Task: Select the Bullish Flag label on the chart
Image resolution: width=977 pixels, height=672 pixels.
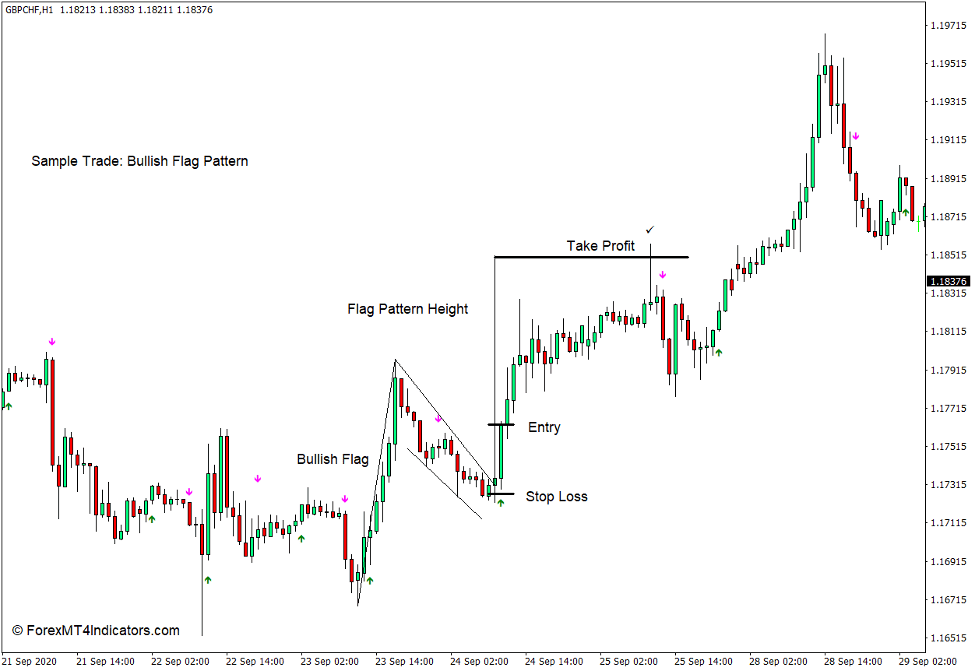Action: pyautogui.click(x=332, y=459)
